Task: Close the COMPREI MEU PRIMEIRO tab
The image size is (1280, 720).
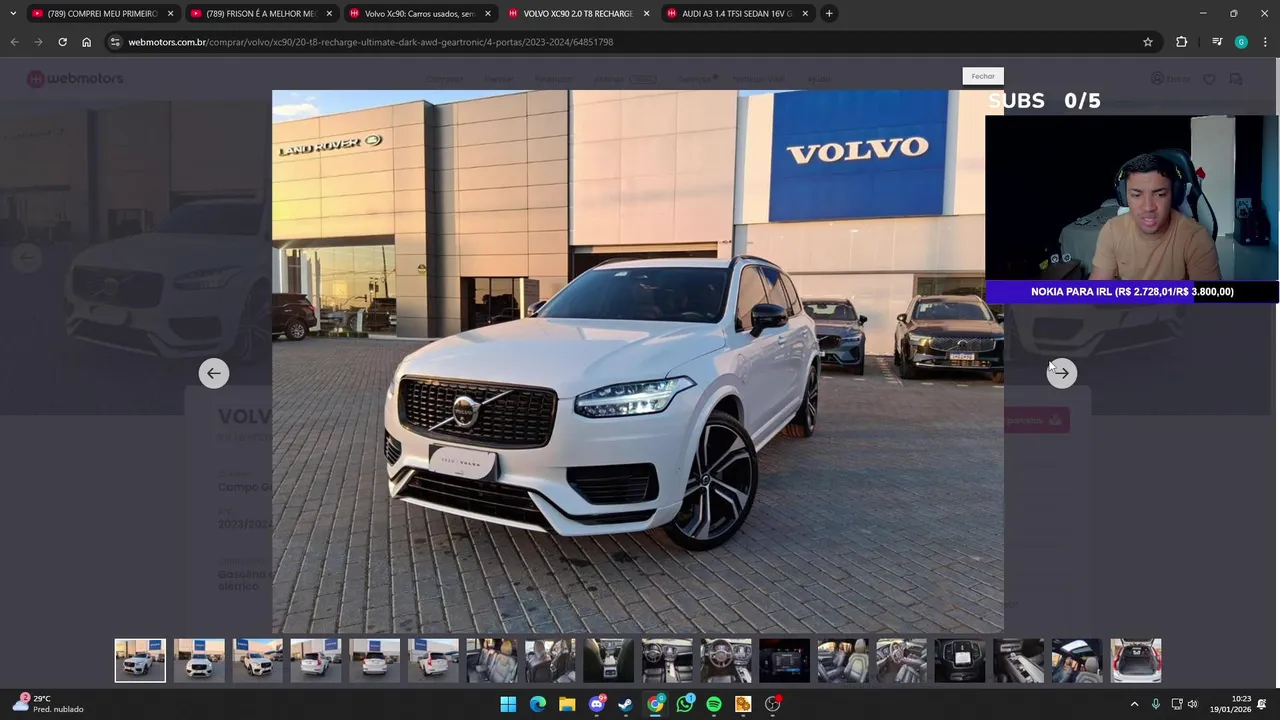Action: [x=171, y=13]
